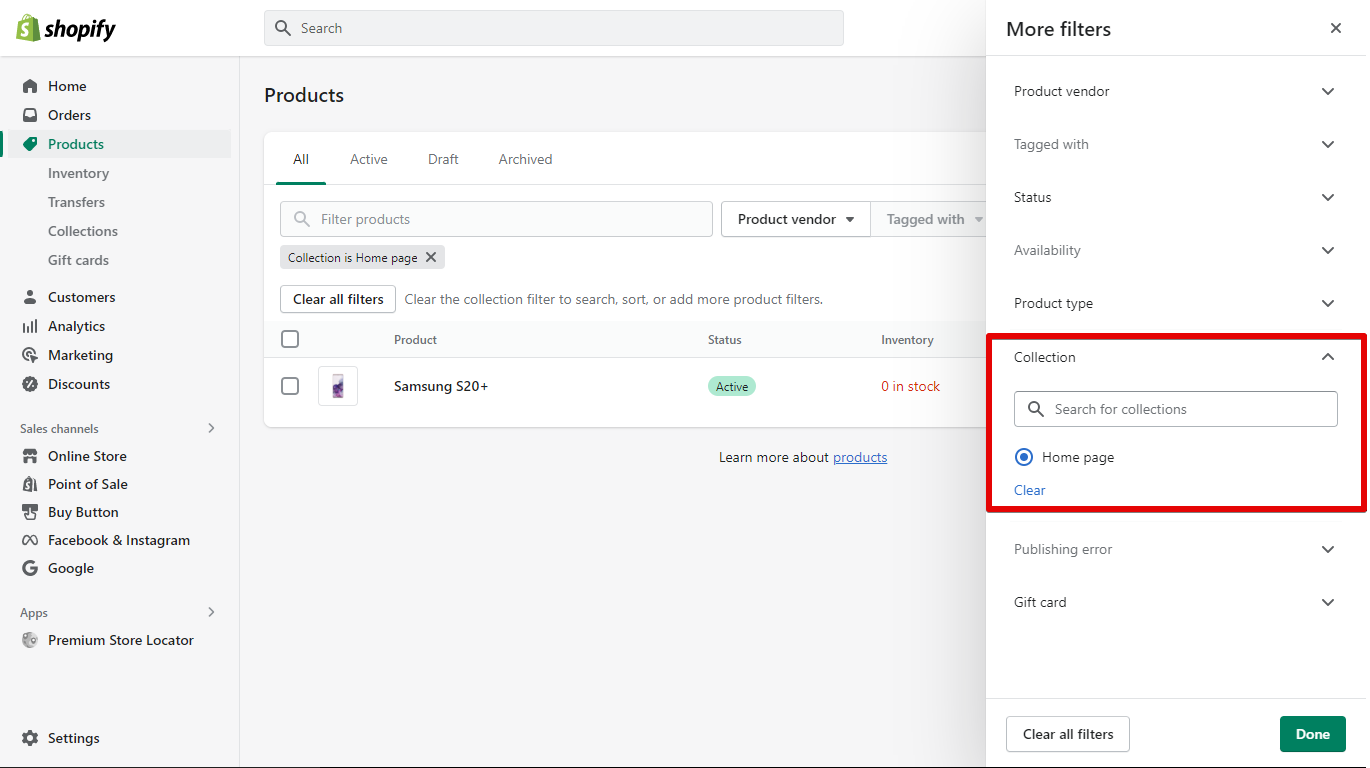Click the Orders inbox icon
Viewport: 1370px width, 768px height.
[x=30, y=115]
